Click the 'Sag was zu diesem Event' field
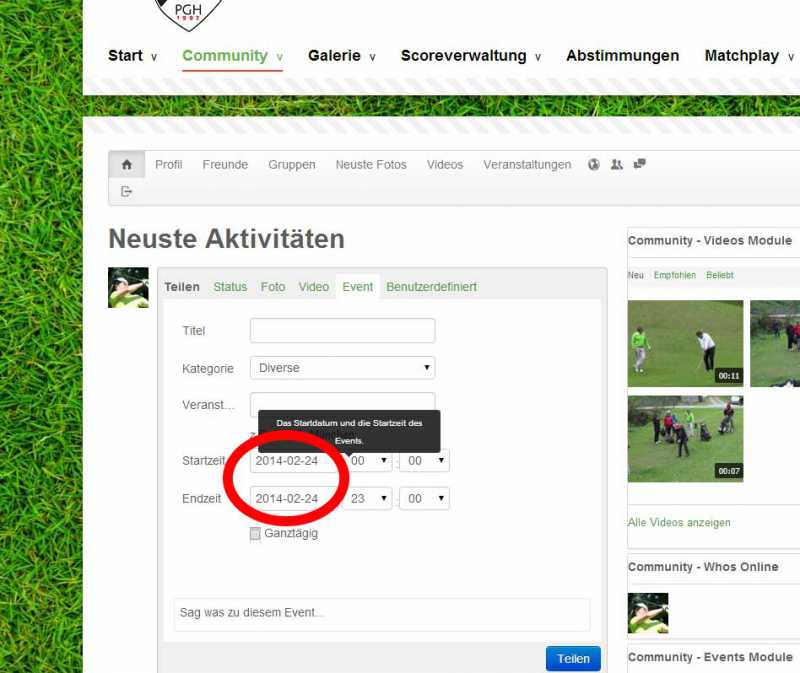The height and width of the screenshot is (673, 800). (x=382, y=613)
